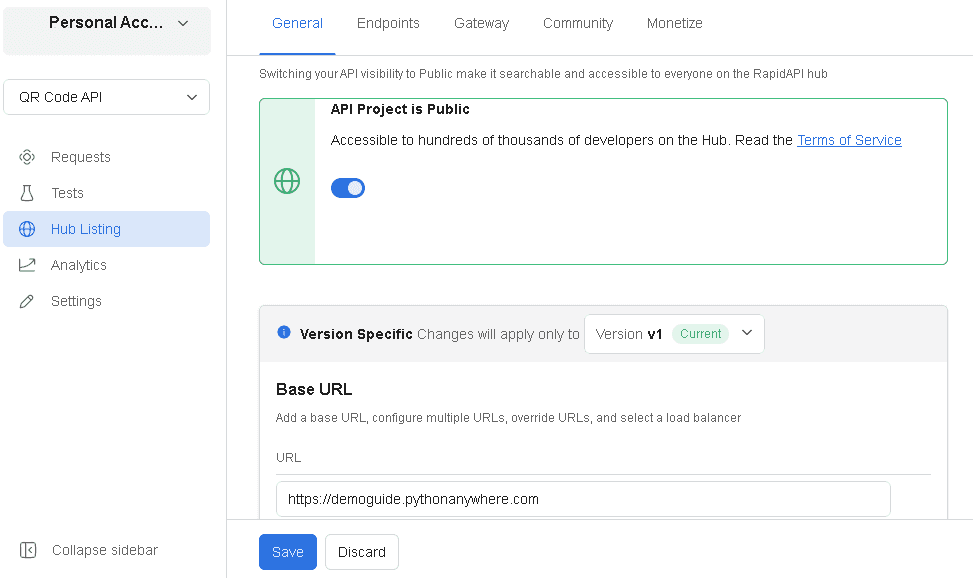Switch to the Community tab

[578, 24]
